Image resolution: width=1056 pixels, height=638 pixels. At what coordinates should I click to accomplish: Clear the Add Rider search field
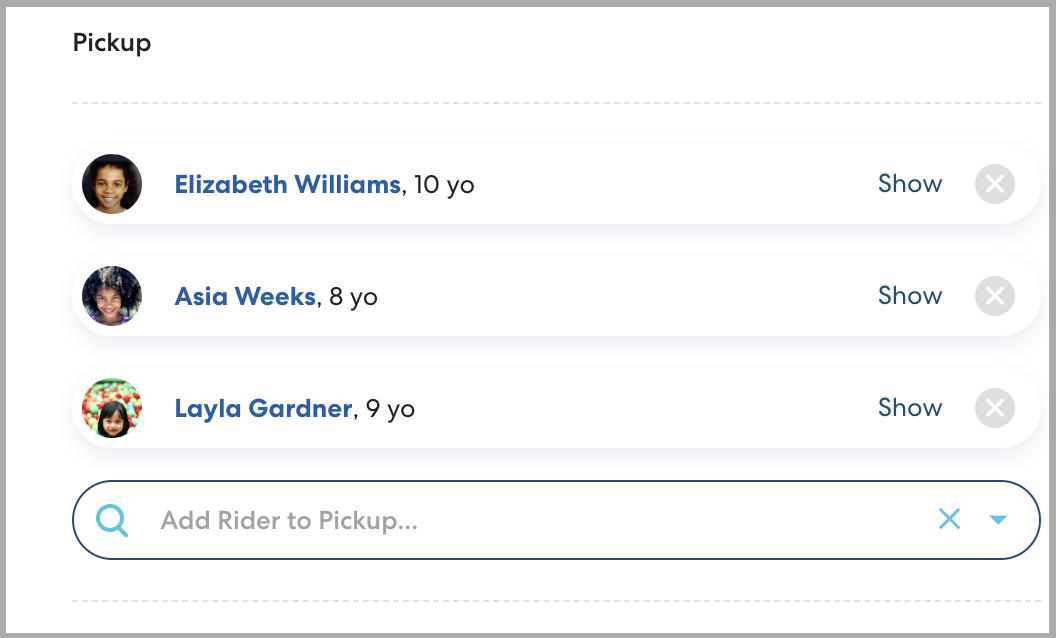coord(949,519)
